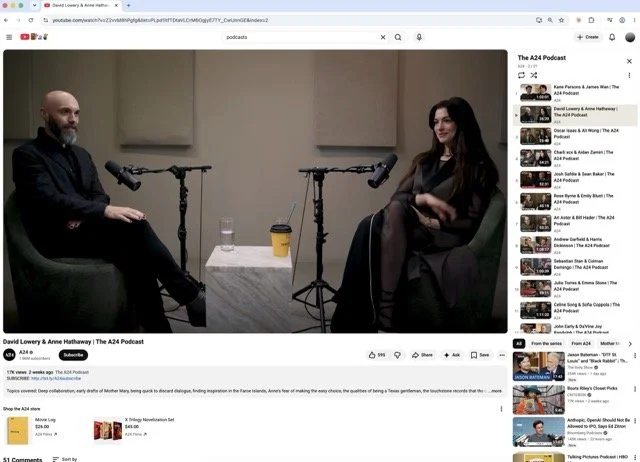Open playlist panel more options menu

(629, 75)
